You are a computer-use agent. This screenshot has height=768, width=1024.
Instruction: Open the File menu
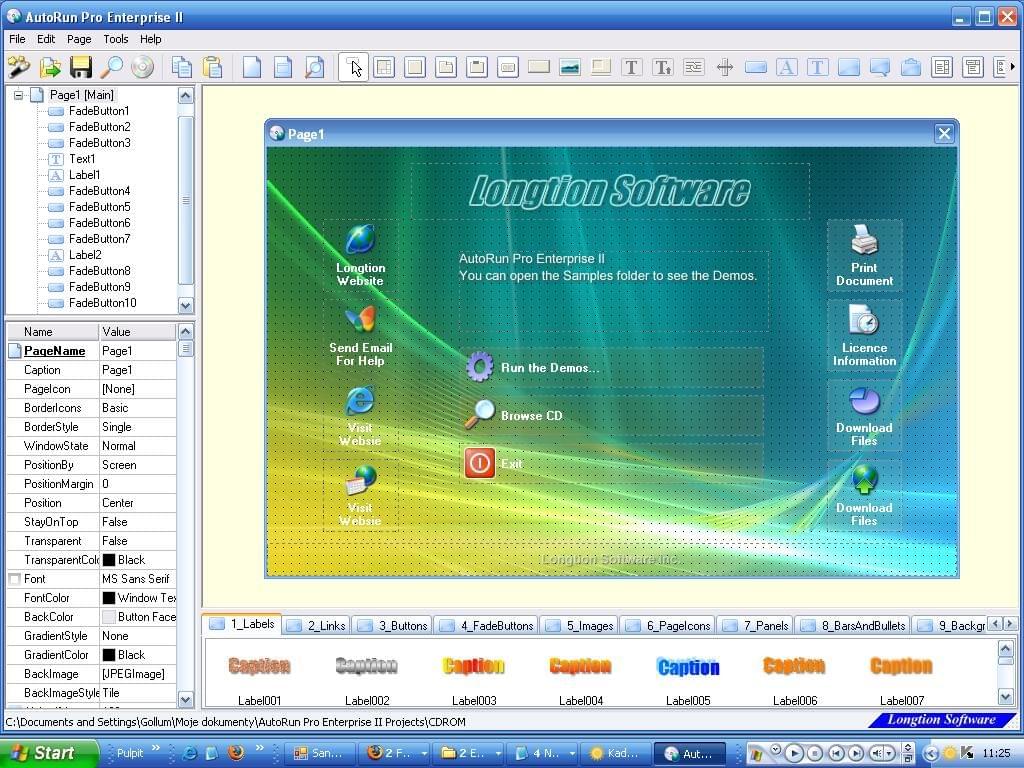(x=18, y=39)
